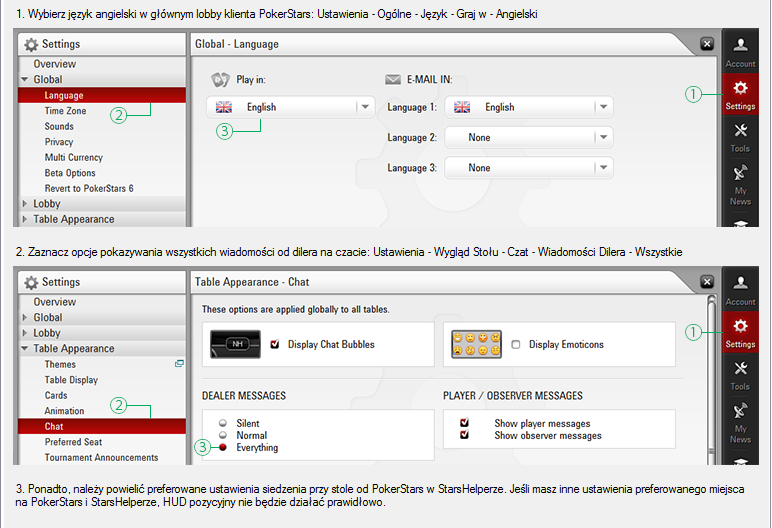
Task: Open Tools icon beside the Table Appearance - Chat panel
Action: pyautogui.click(x=740, y=375)
